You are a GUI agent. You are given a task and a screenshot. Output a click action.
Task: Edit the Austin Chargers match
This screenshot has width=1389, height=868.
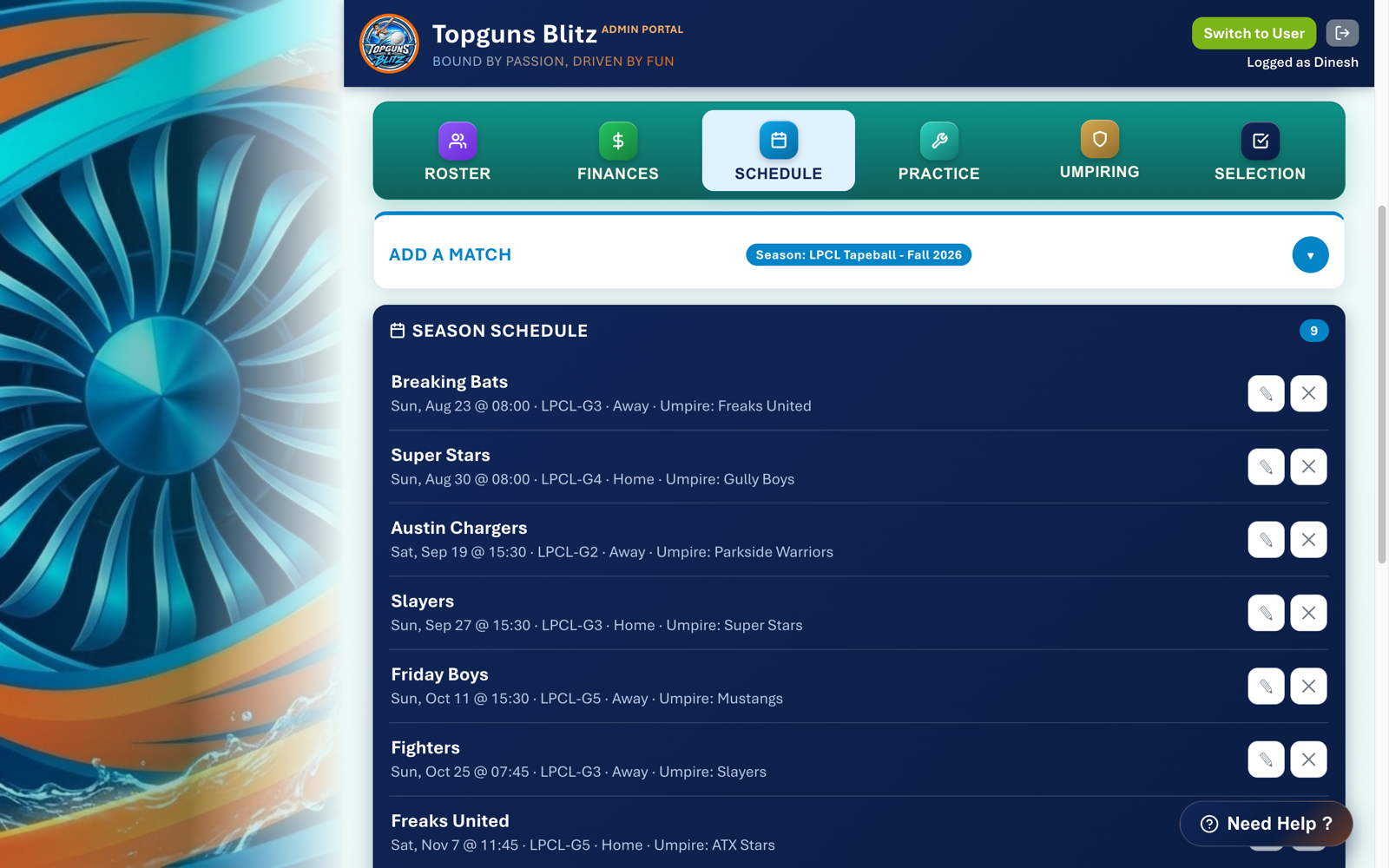coord(1266,540)
